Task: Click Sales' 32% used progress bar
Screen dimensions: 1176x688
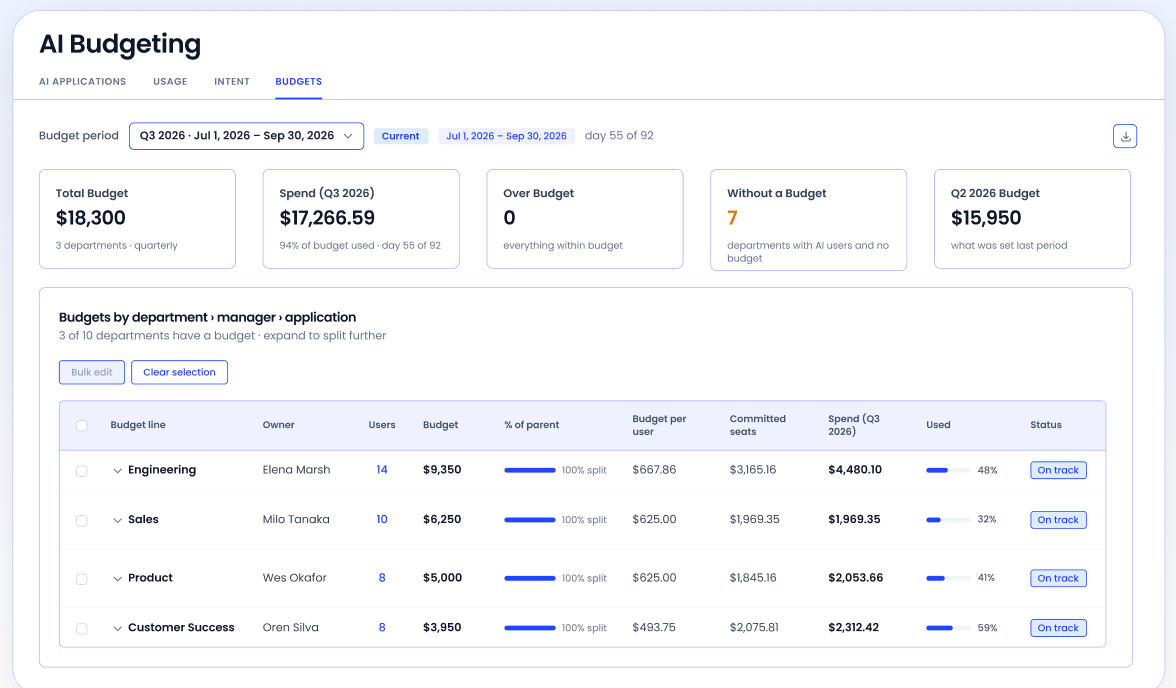Action: point(948,520)
